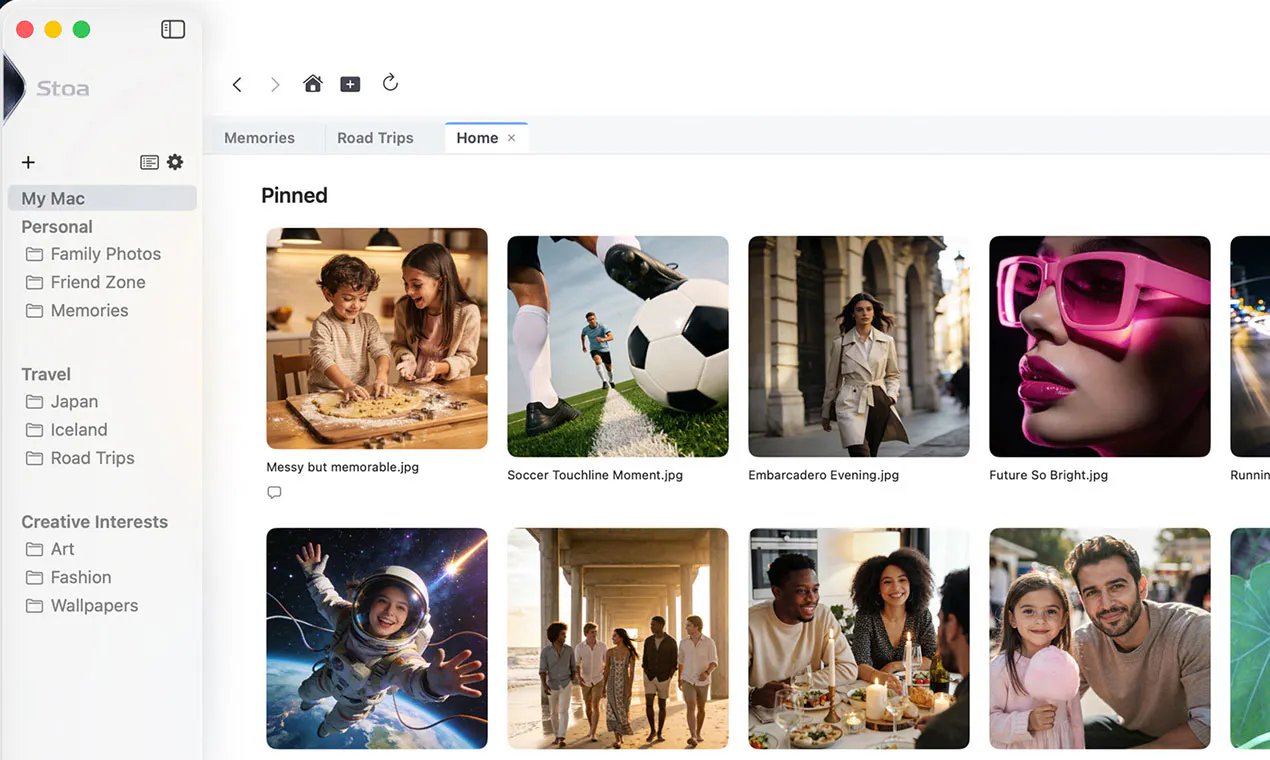
Task: Click the Soccer Touchline Moment.jpg filename
Action: point(595,475)
